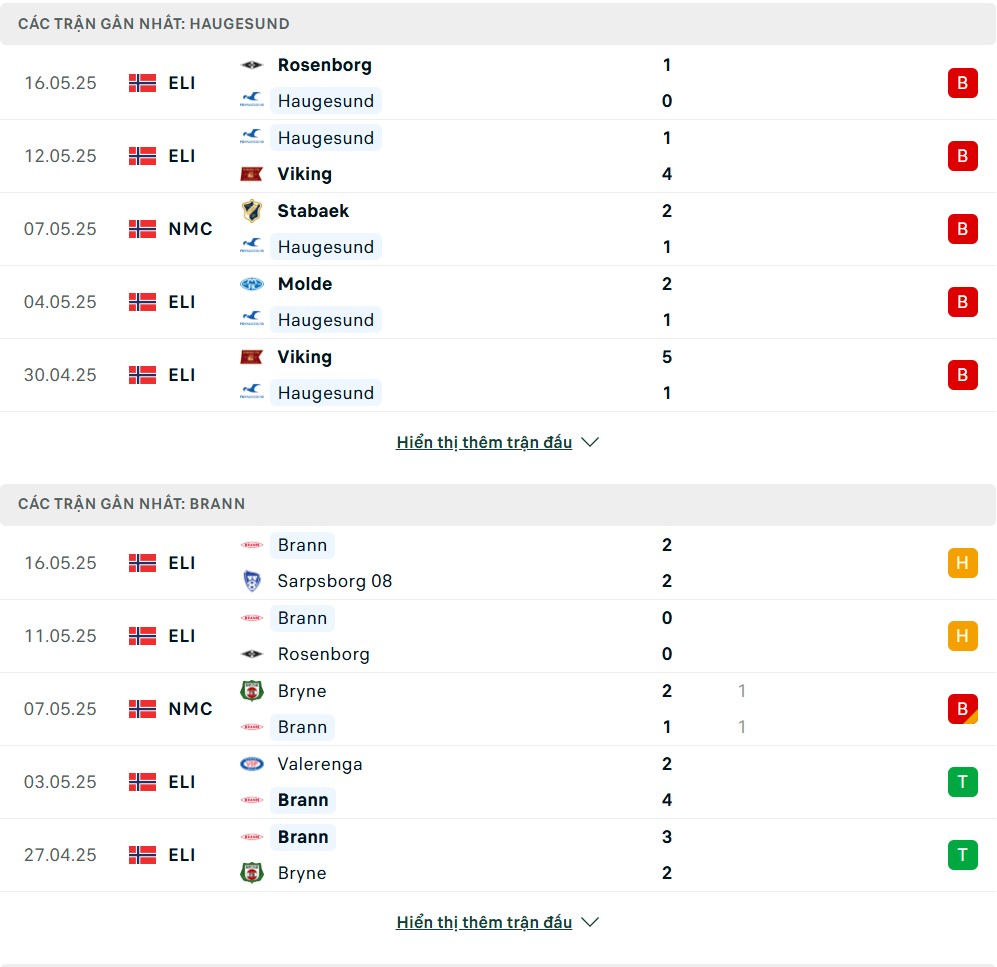Click chevron arrow beside Haugesund show-more link
The width and height of the screenshot is (997, 967).
point(590,442)
